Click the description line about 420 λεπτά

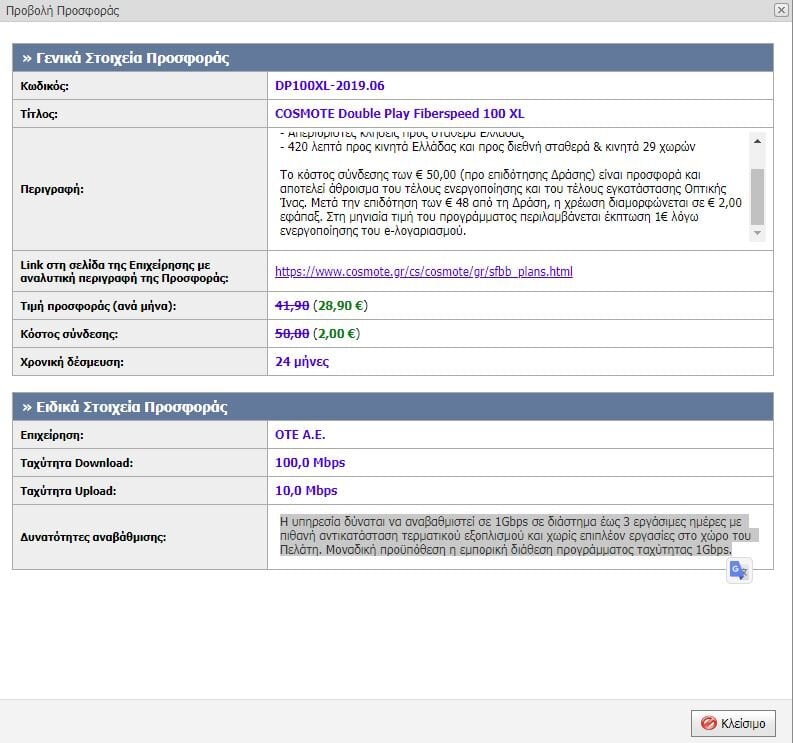[x=488, y=147]
